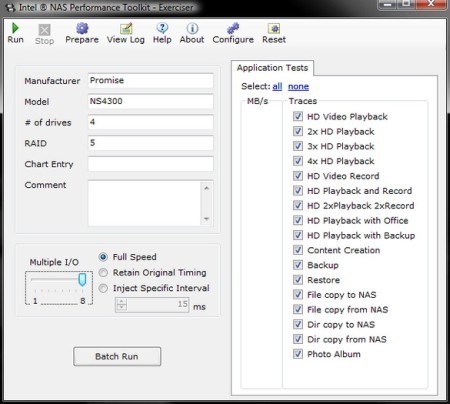Uncheck HD Playback with Office
450x404 pixels.
(298, 220)
